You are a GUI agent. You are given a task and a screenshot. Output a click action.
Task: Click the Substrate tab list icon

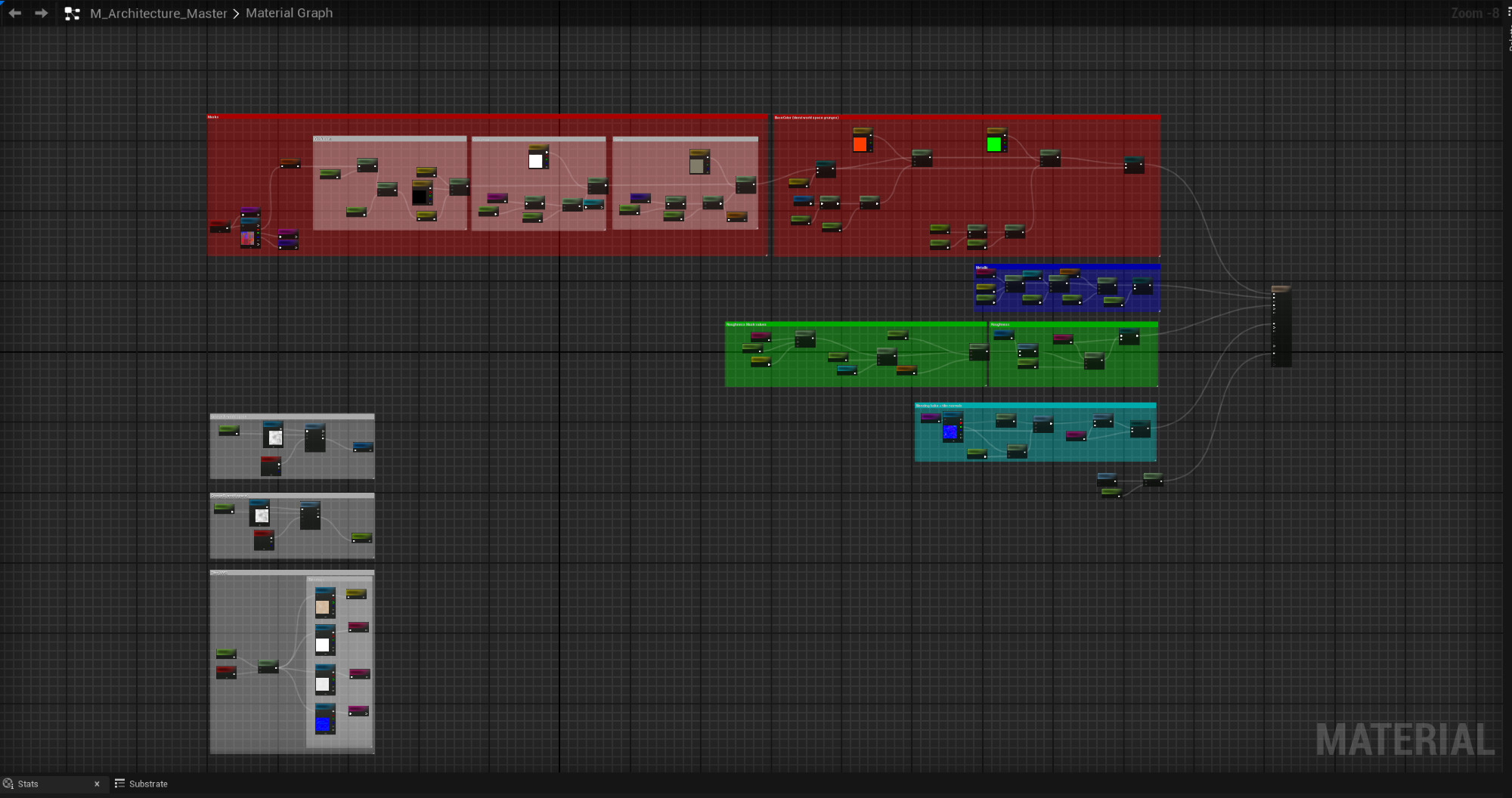[119, 784]
